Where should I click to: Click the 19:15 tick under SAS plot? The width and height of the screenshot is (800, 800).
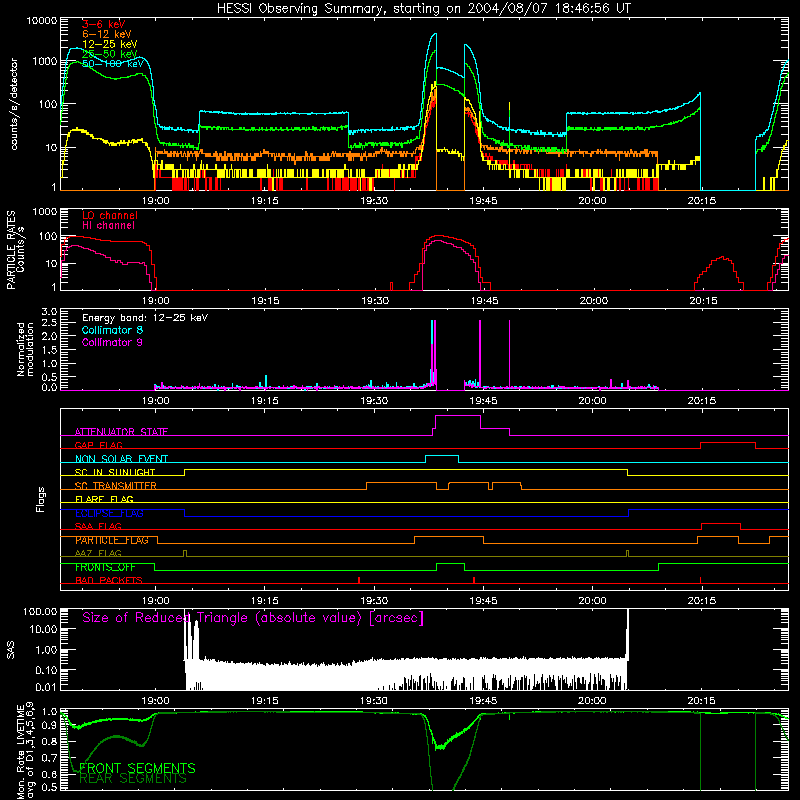(264, 701)
